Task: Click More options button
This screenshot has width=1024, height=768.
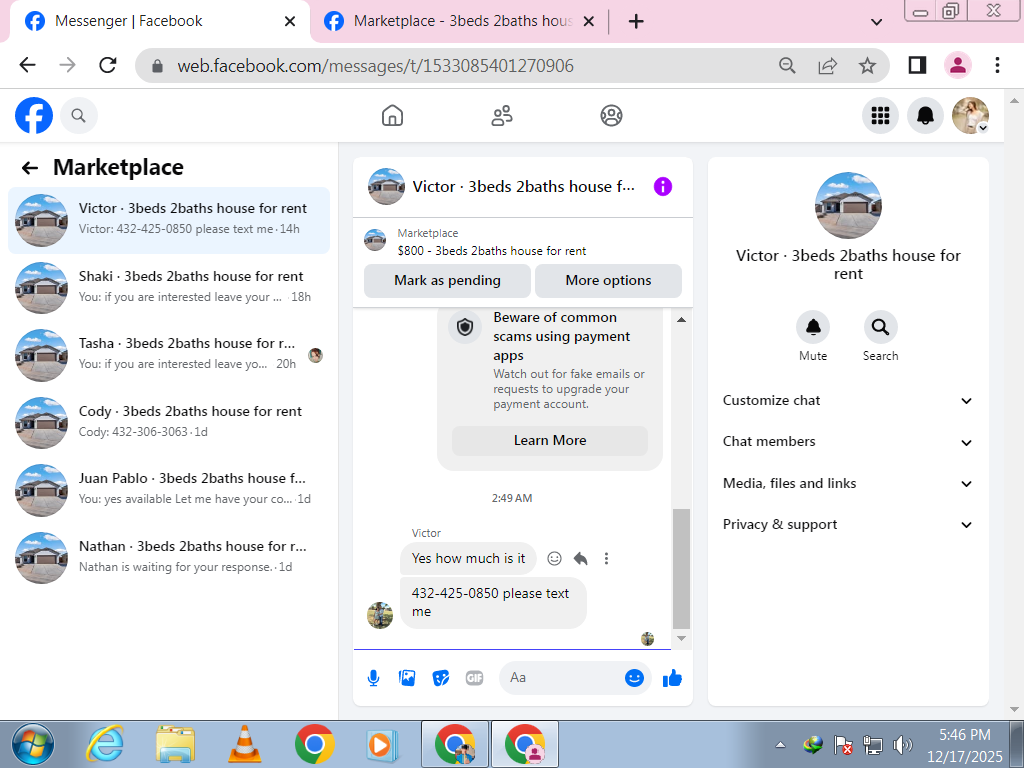Action: point(608,281)
